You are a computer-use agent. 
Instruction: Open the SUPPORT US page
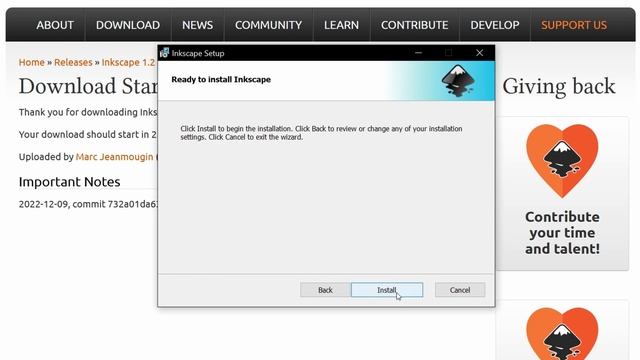coord(574,25)
